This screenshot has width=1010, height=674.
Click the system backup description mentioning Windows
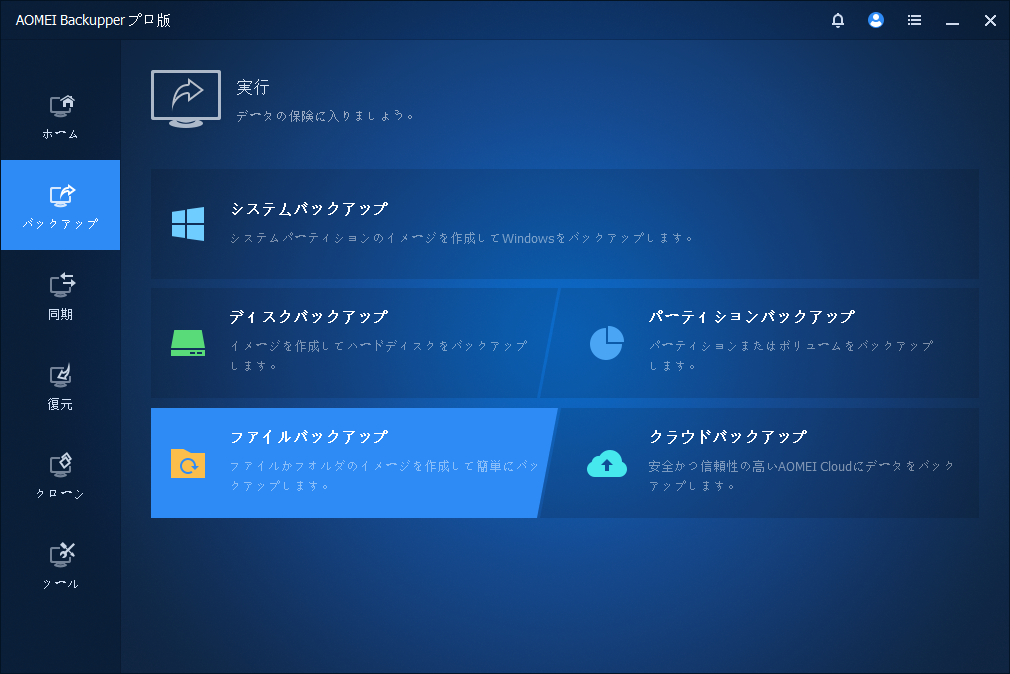click(x=462, y=238)
